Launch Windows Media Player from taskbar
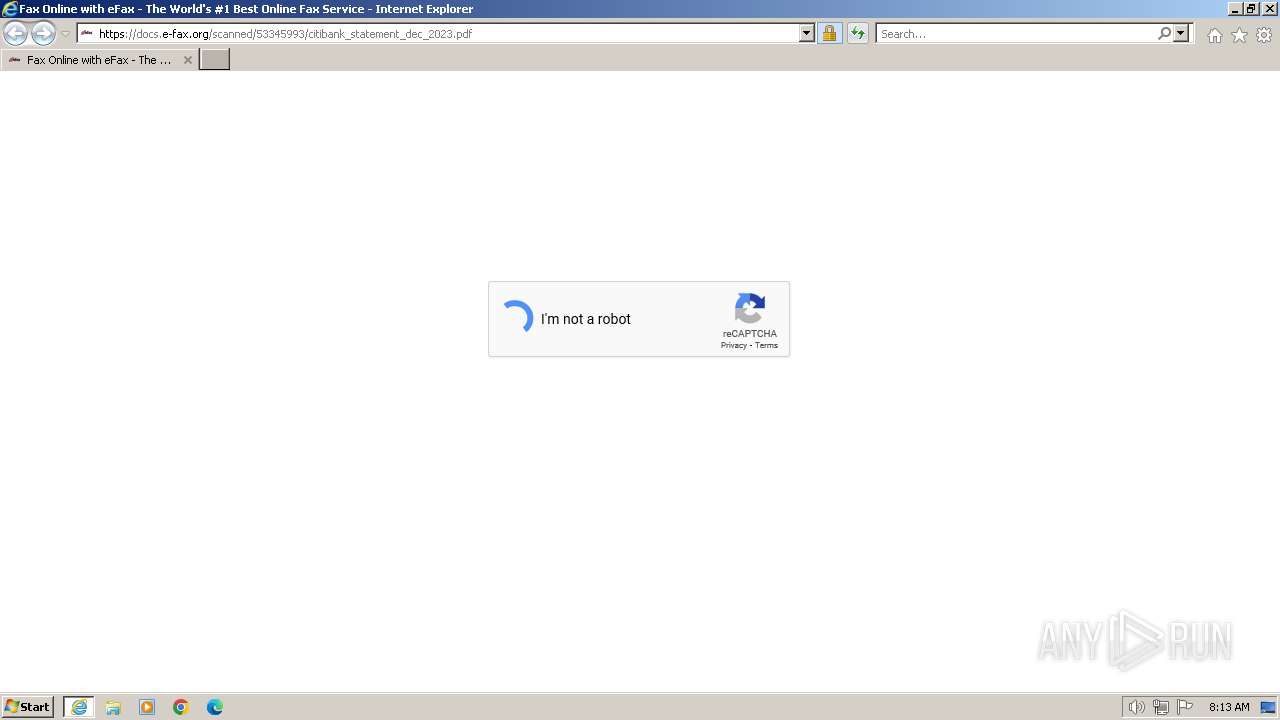The width and height of the screenshot is (1280, 720). click(147, 707)
